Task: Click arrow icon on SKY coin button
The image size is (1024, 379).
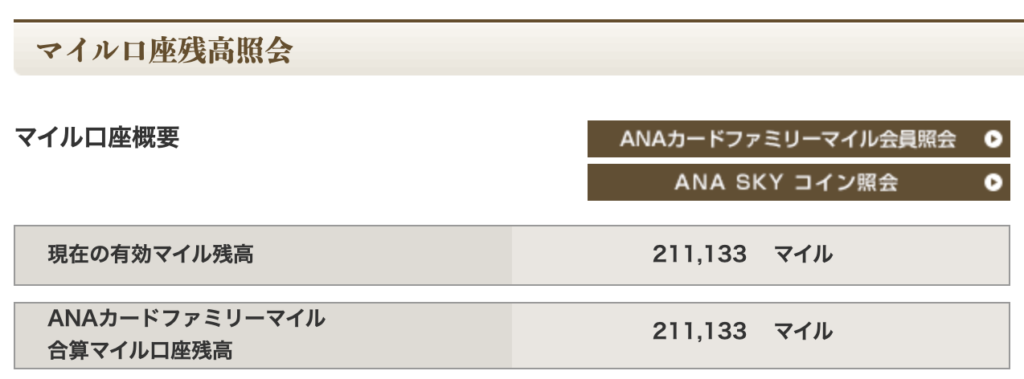Action: tap(993, 182)
